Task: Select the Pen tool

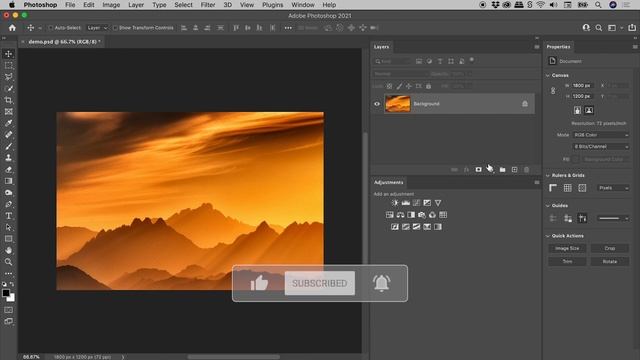Action: click(x=8, y=204)
